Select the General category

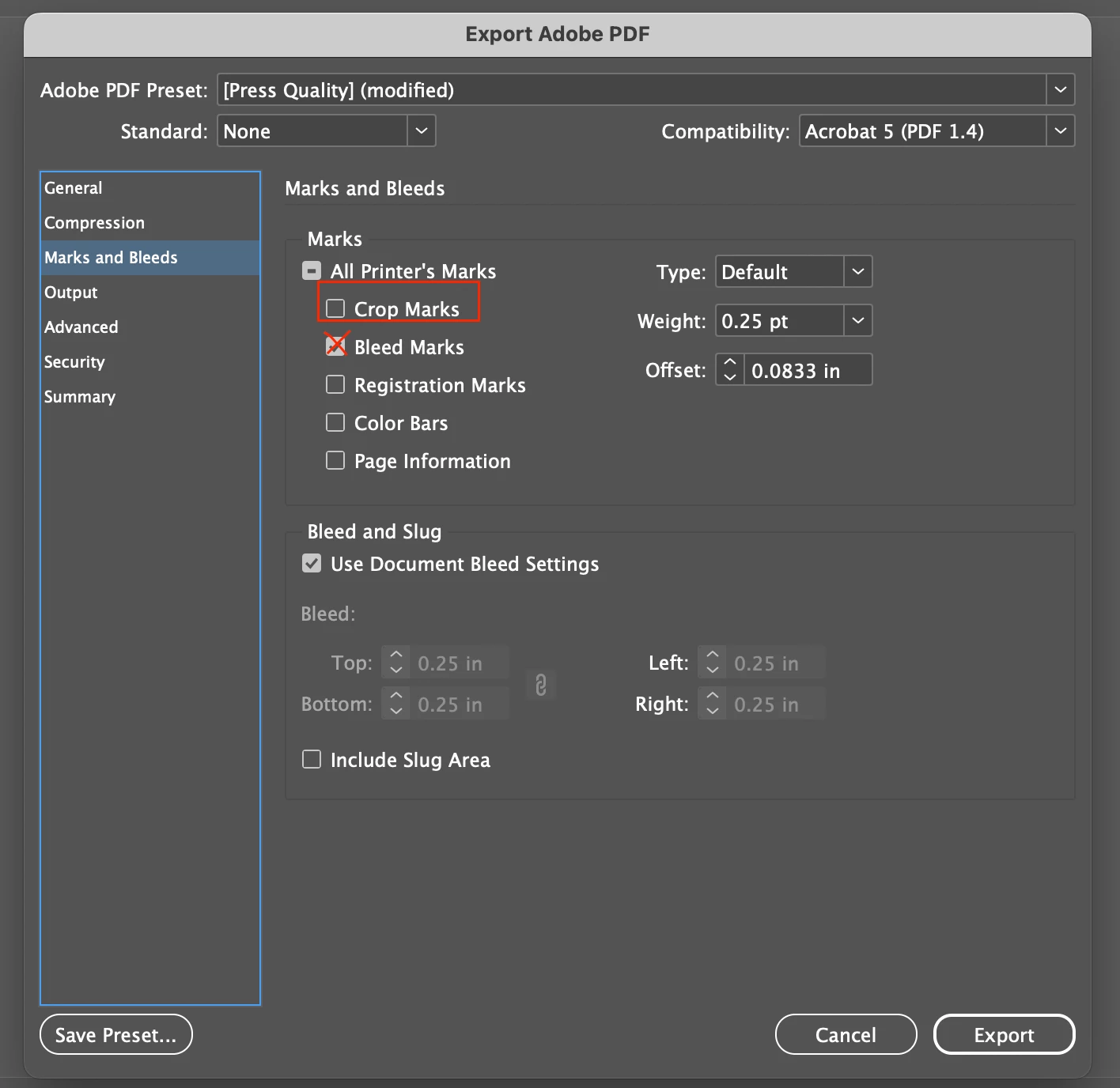(x=150, y=188)
